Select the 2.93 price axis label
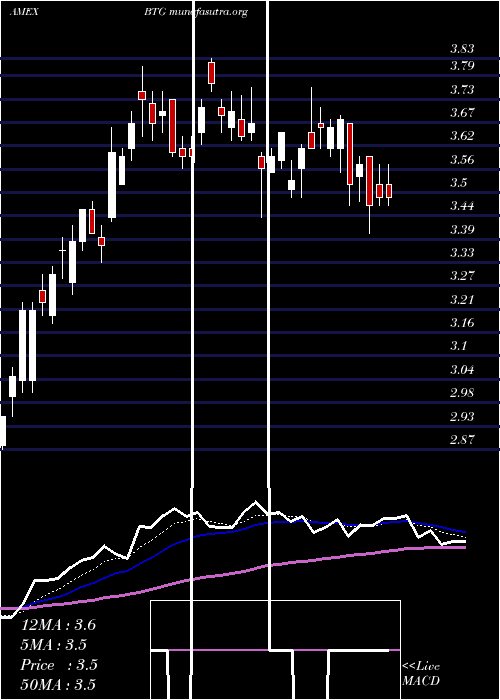The width and height of the screenshot is (500, 700). point(462,416)
